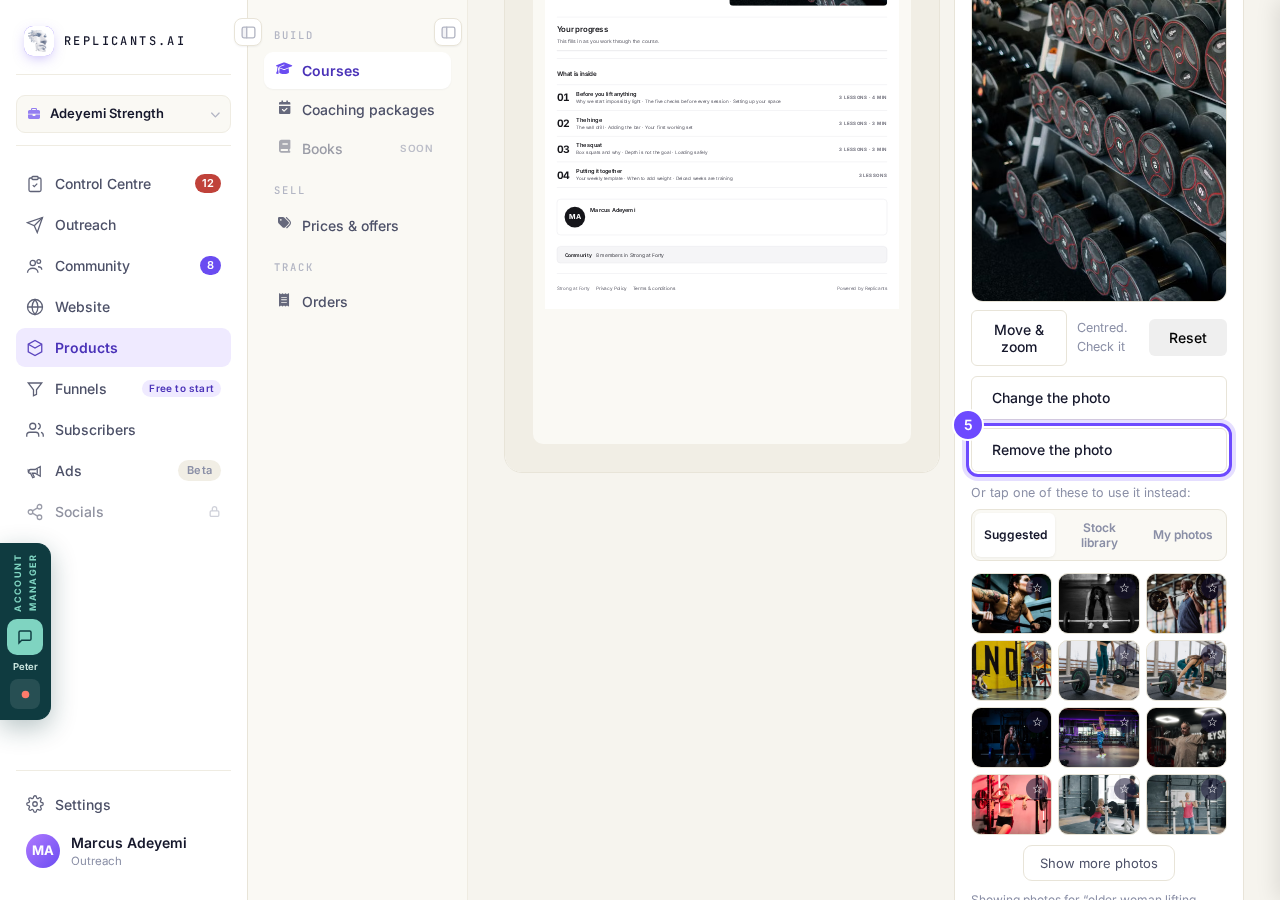This screenshot has height=900, width=1280.
Task: Collapse the Build panel toggle icon
Action: coord(448,32)
